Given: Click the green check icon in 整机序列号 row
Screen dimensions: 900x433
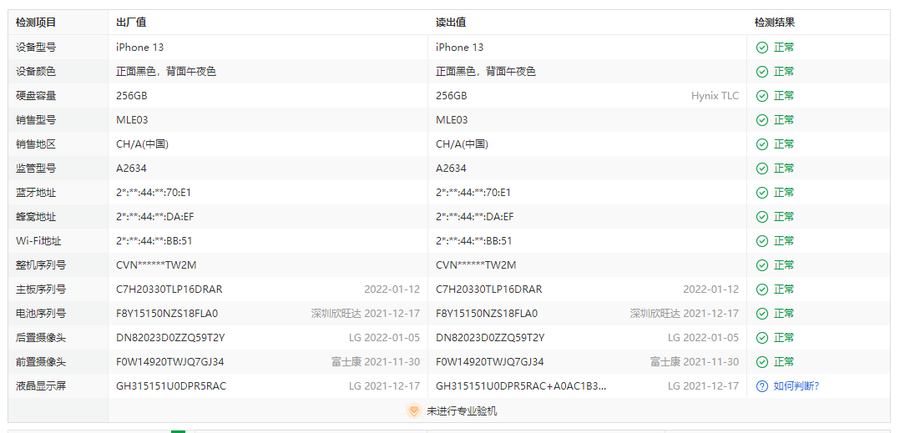Looking at the screenshot, I should point(762,265).
